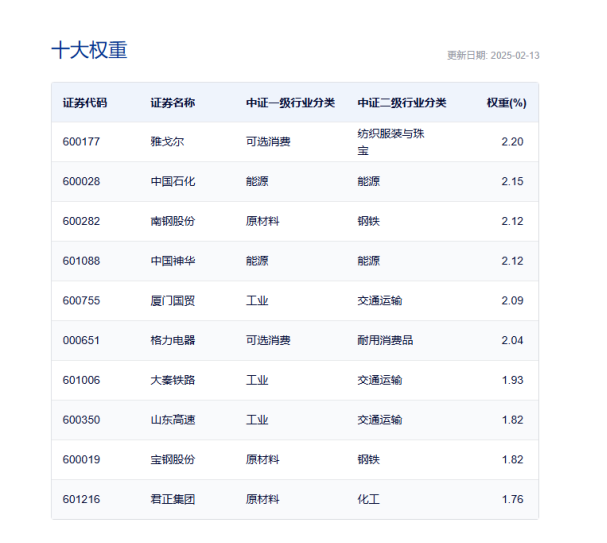Click 工业 cell in 大秦铁路 row

[x=257, y=380]
